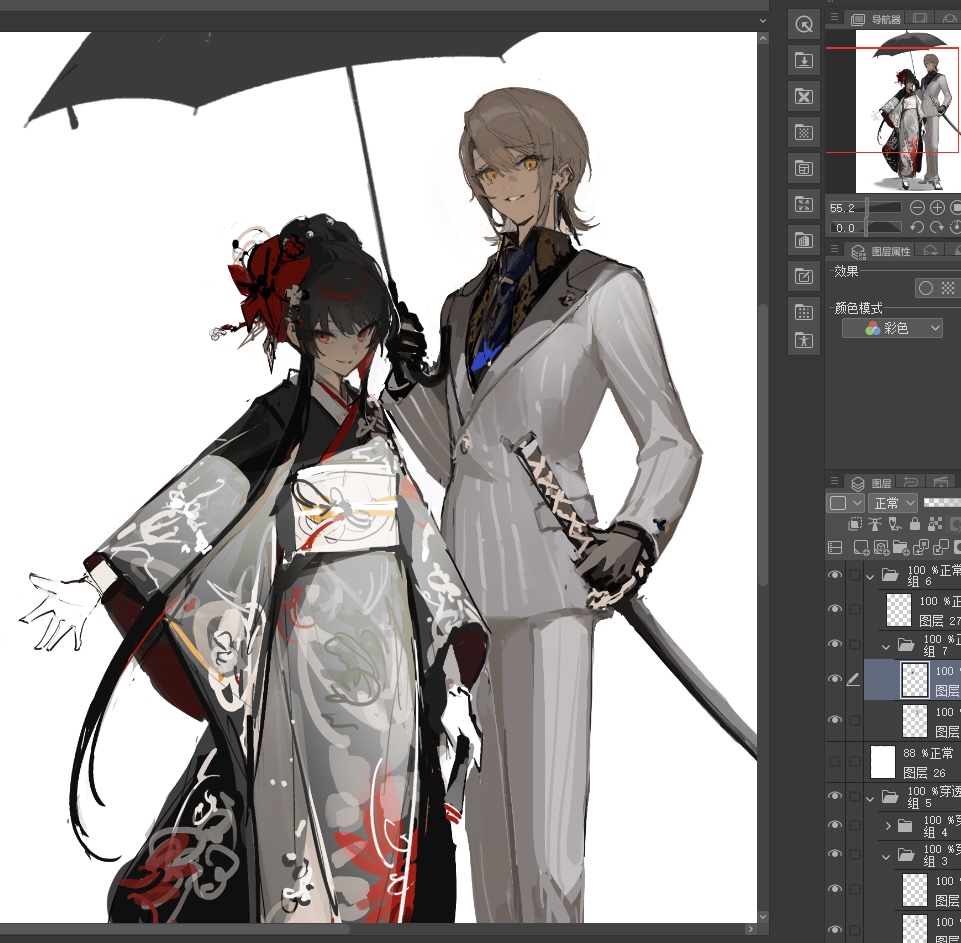Set layer as reference layer (lighthouse icon)
This screenshot has height=943, width=961.
[874, 524]
